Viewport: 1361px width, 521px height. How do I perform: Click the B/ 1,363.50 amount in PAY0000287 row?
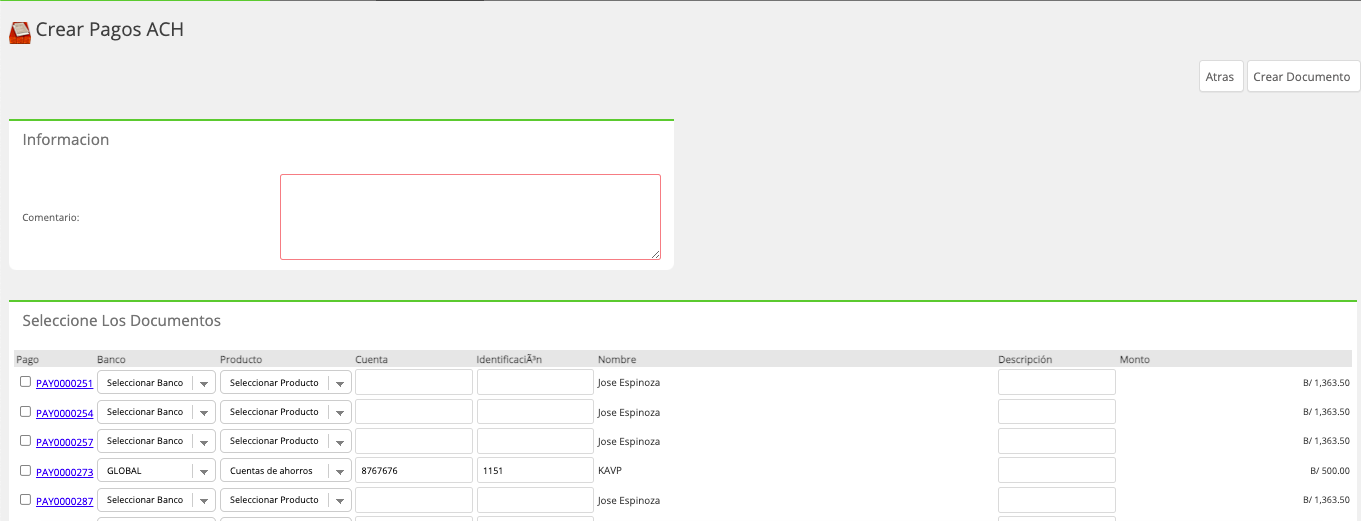tap(1326, 499)
